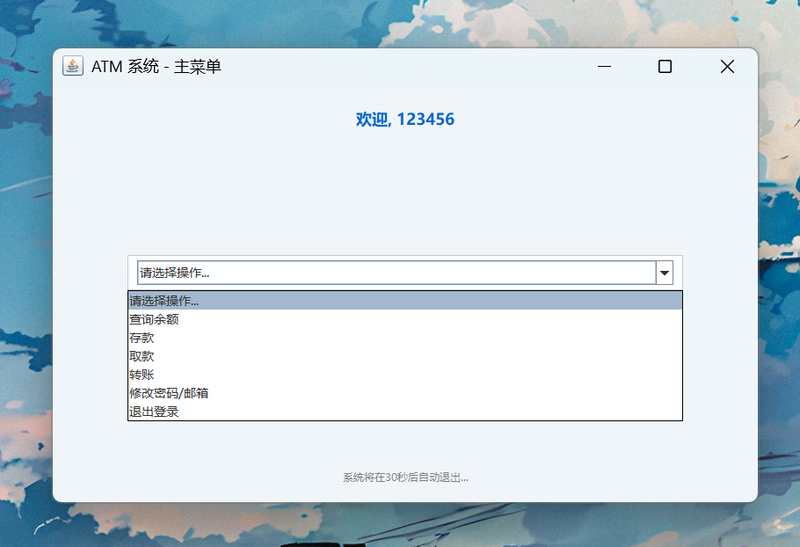Select 退出登录 to log out
The image size is (800, 547).
pyautogui.click(x=405, y=411)
